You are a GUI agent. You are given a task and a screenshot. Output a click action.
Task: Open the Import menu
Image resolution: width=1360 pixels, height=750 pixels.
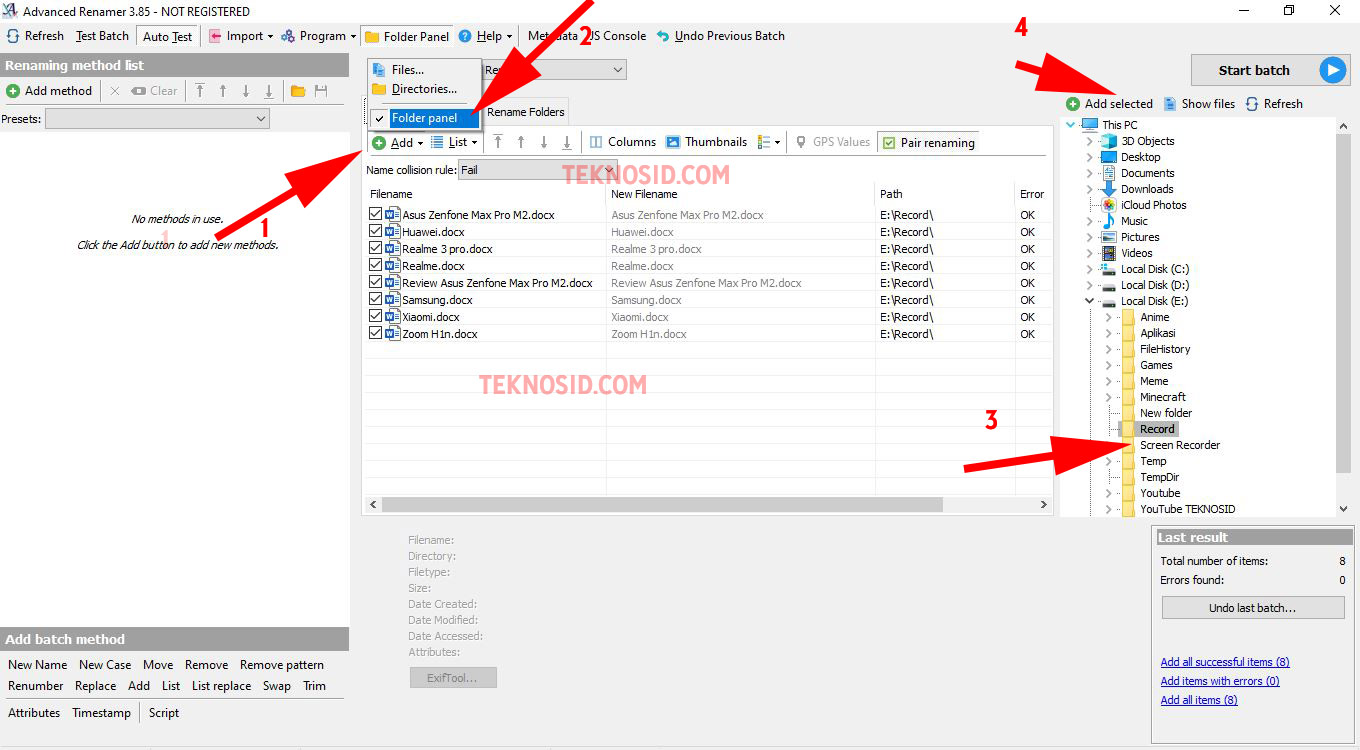point(240,36)
